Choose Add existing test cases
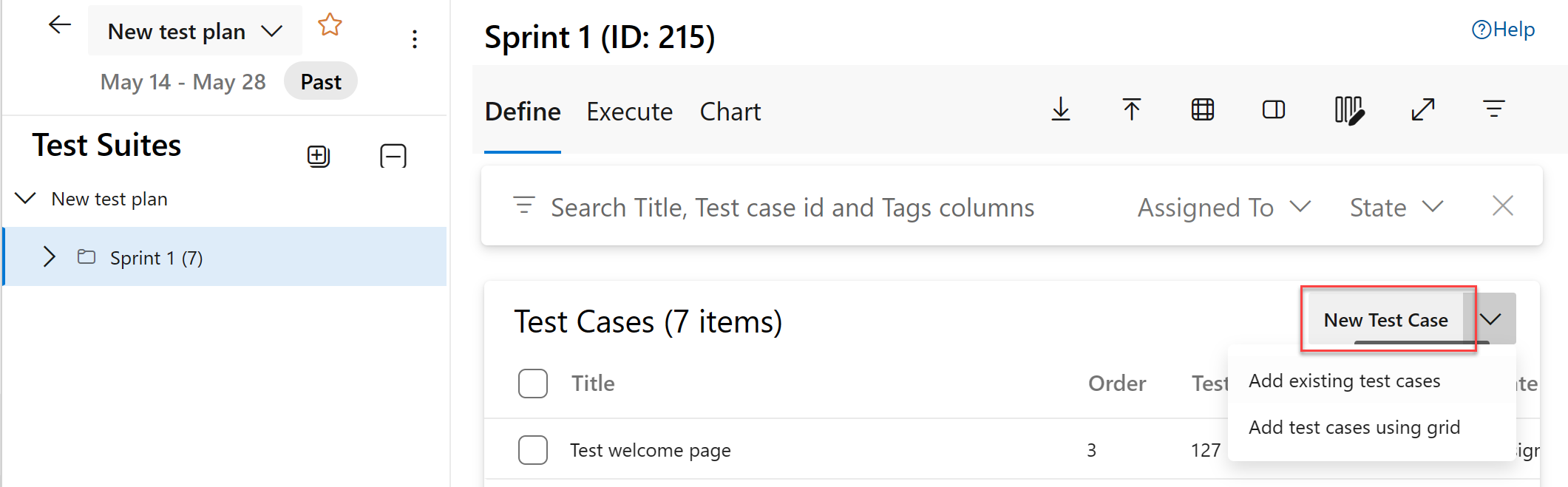The width and height of the screenshot is (1568, 487). coord(1344,380)
